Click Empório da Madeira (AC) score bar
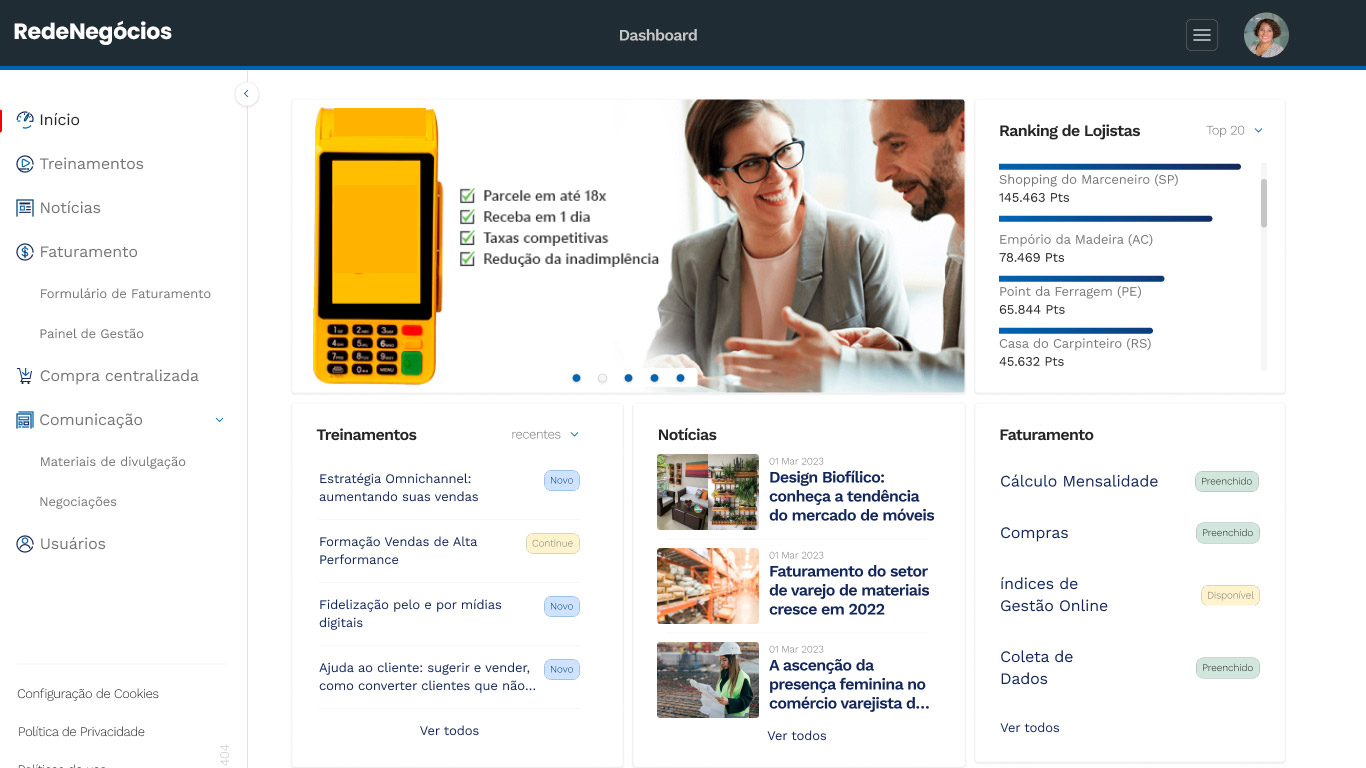 pos(1106,219)
